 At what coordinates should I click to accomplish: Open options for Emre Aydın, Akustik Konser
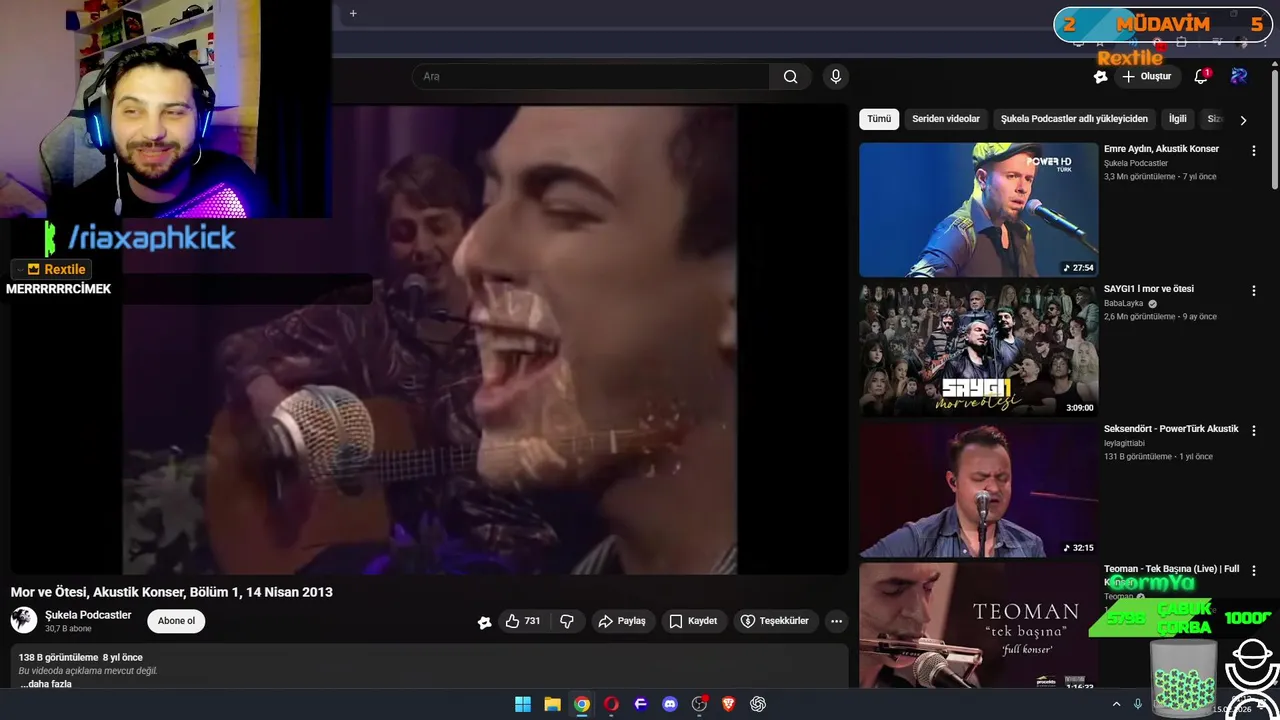click(x=1253, y=150)
